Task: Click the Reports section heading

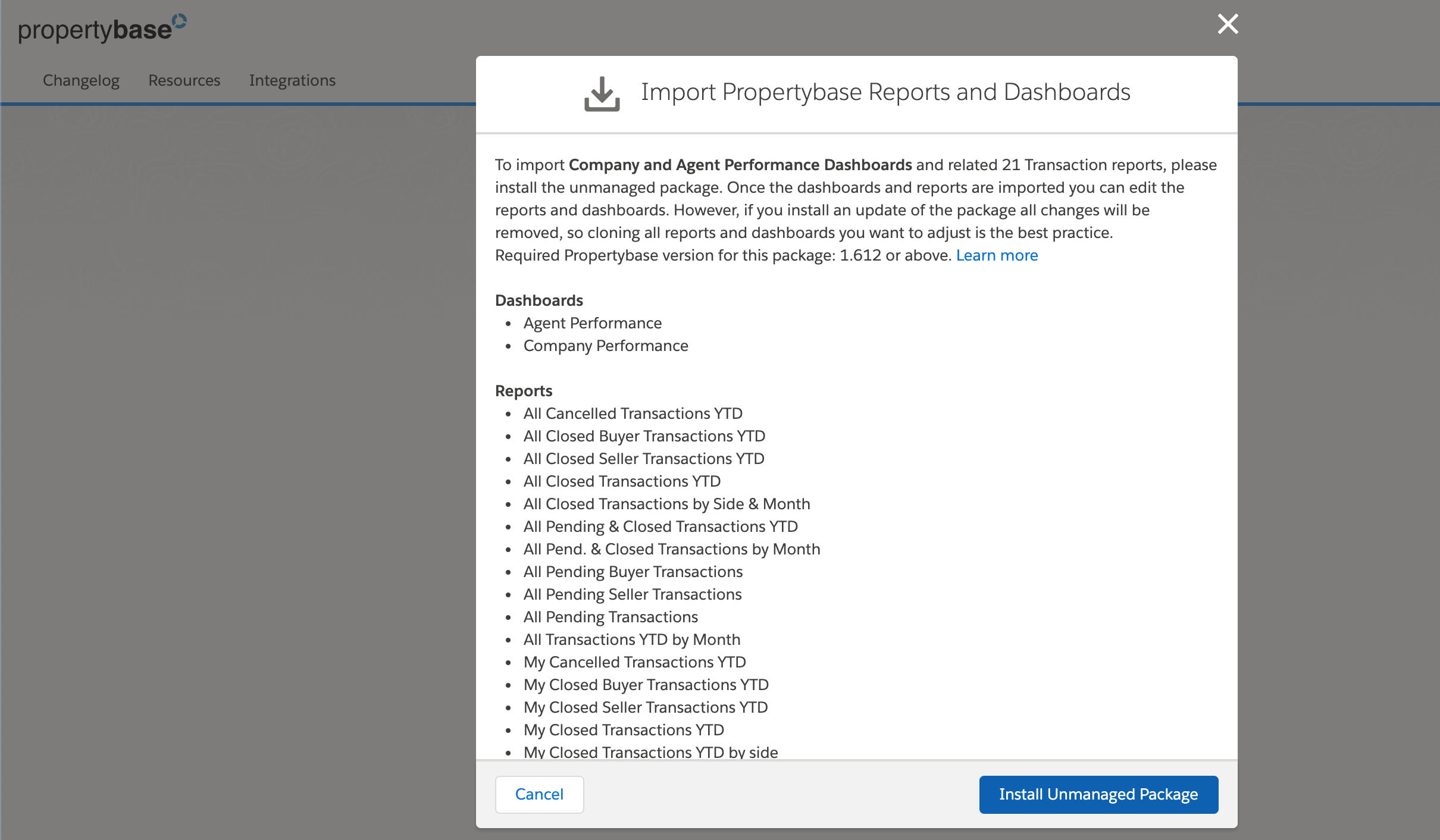Action: pyautogui.click(x=522, y=391)
